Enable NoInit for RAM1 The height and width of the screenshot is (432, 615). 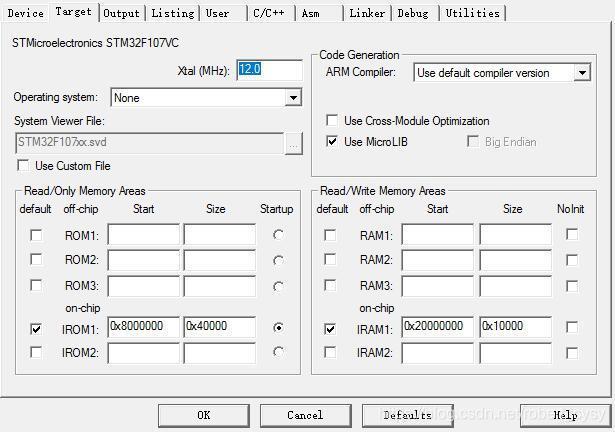[x=572, y=234]
